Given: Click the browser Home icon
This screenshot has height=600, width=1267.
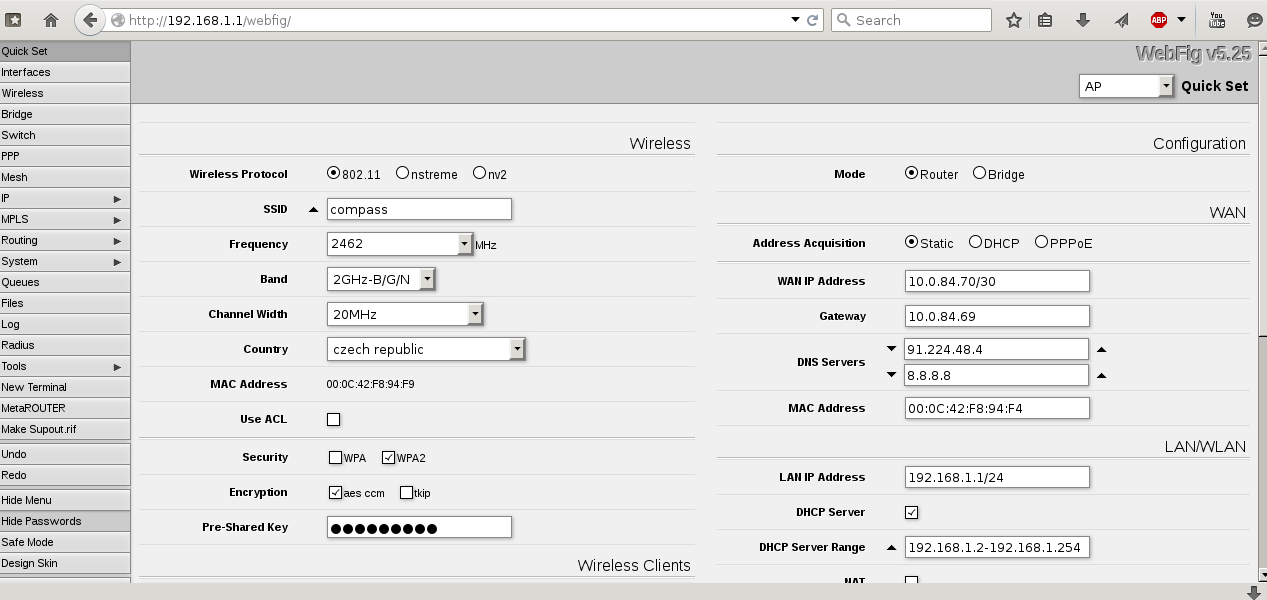Looking at the screenshot, I should click(x=51, y=20).
